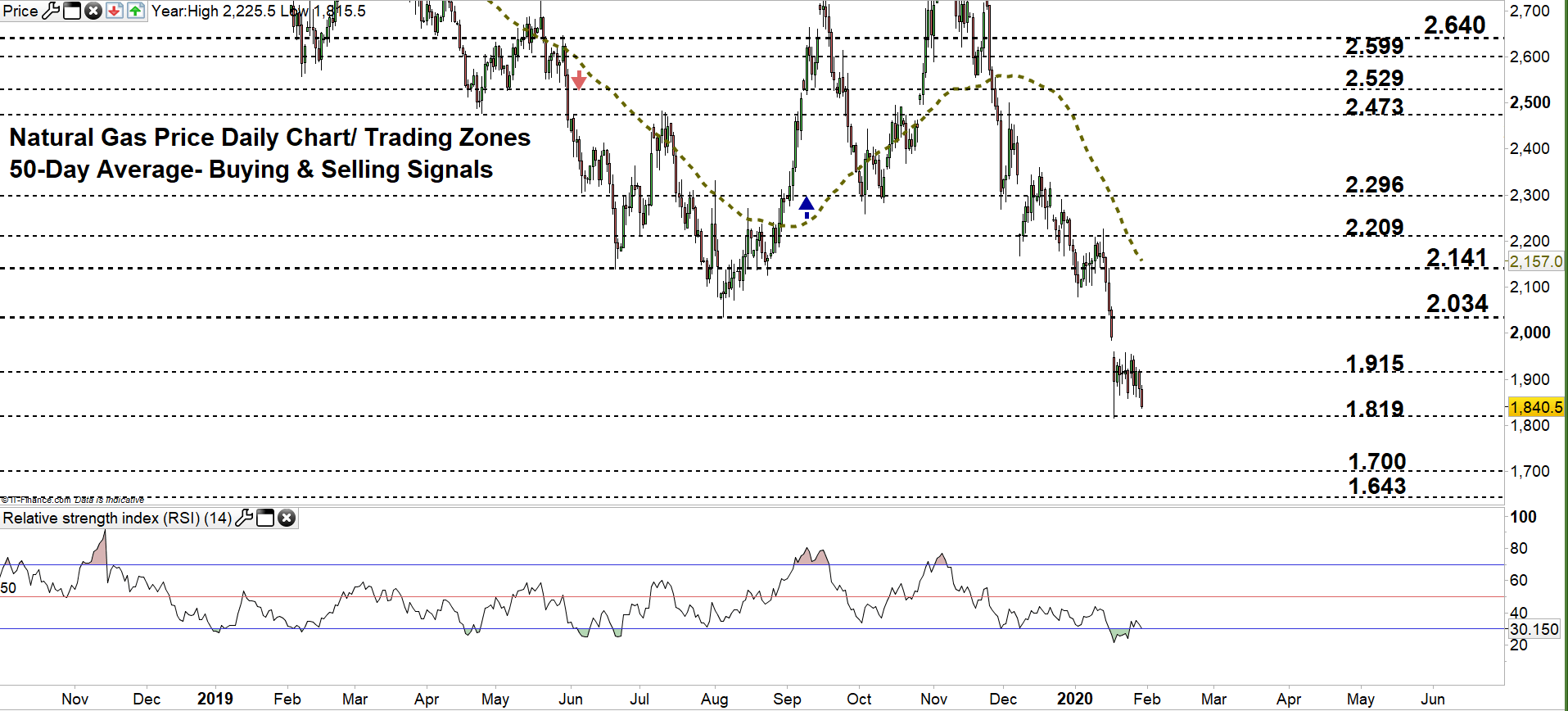Click the 2,157.0 moving average value tag

[1537, 261]
